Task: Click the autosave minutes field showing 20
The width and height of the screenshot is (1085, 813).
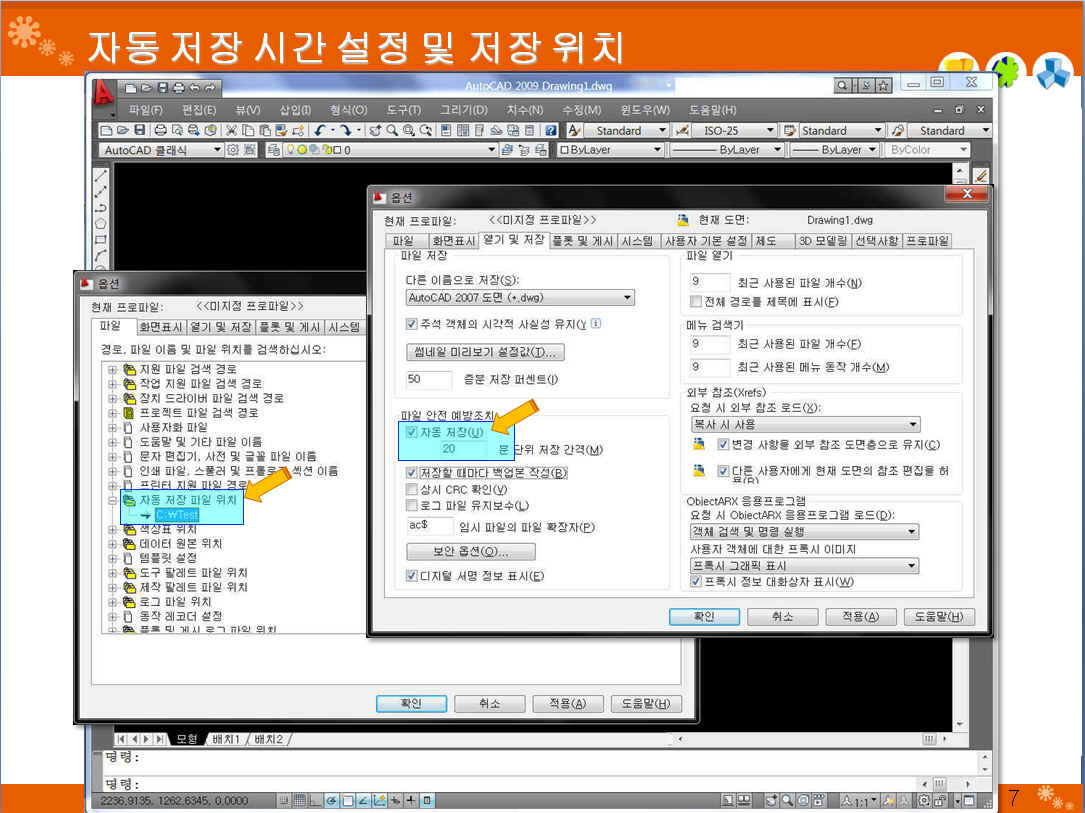Action: pos(449,449)
